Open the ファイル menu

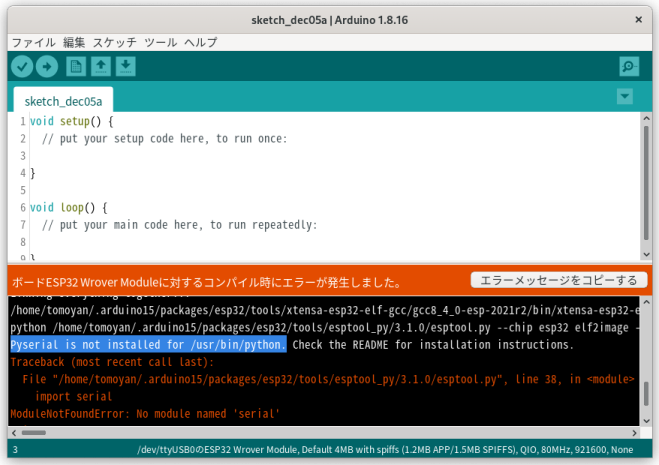coord(34,42)
